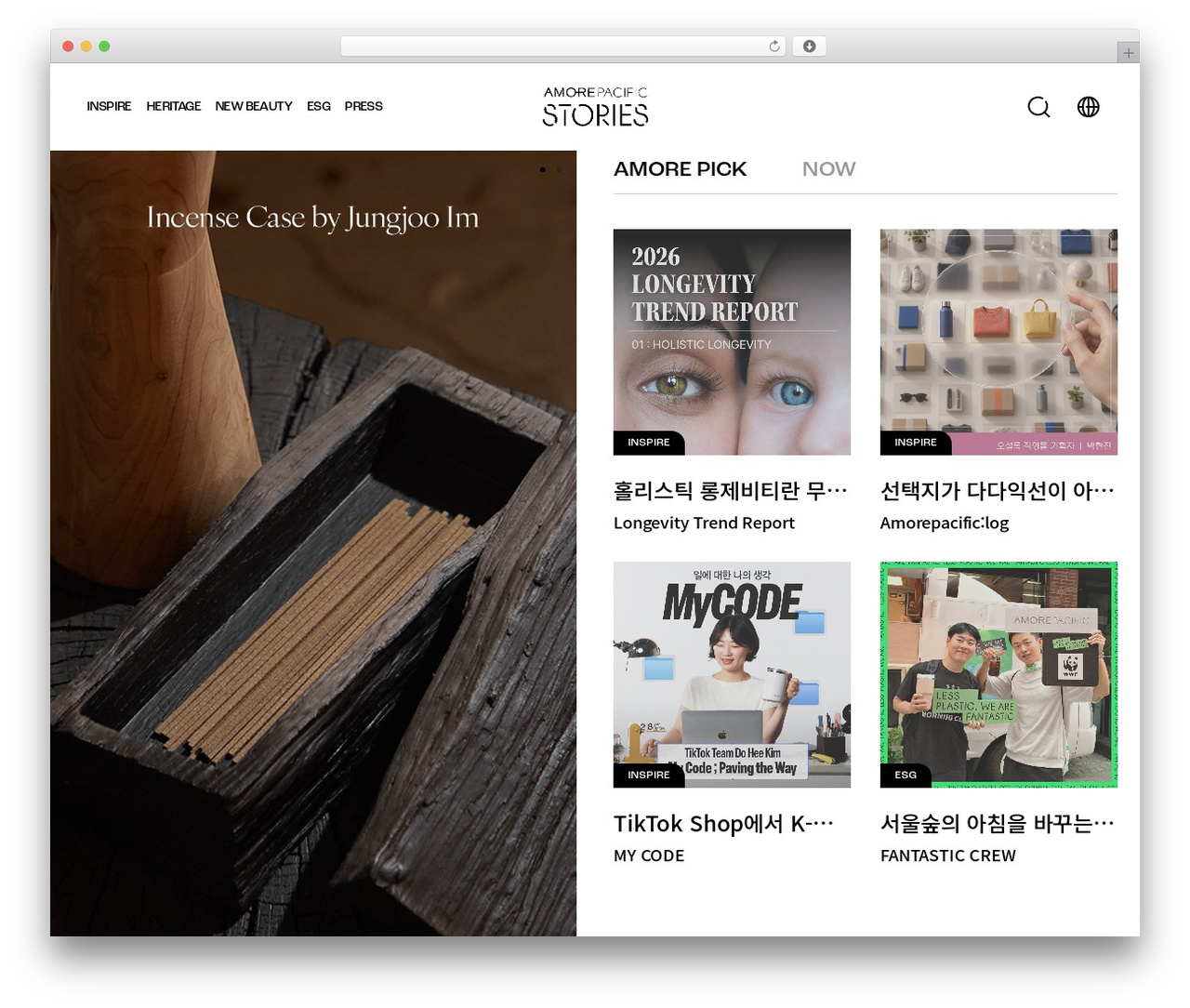Image resolution: width=1190 pixels, height=1008 pixels.
Task: Open the TikTok Shop에서 K- article title
Action: click(724, 823)
